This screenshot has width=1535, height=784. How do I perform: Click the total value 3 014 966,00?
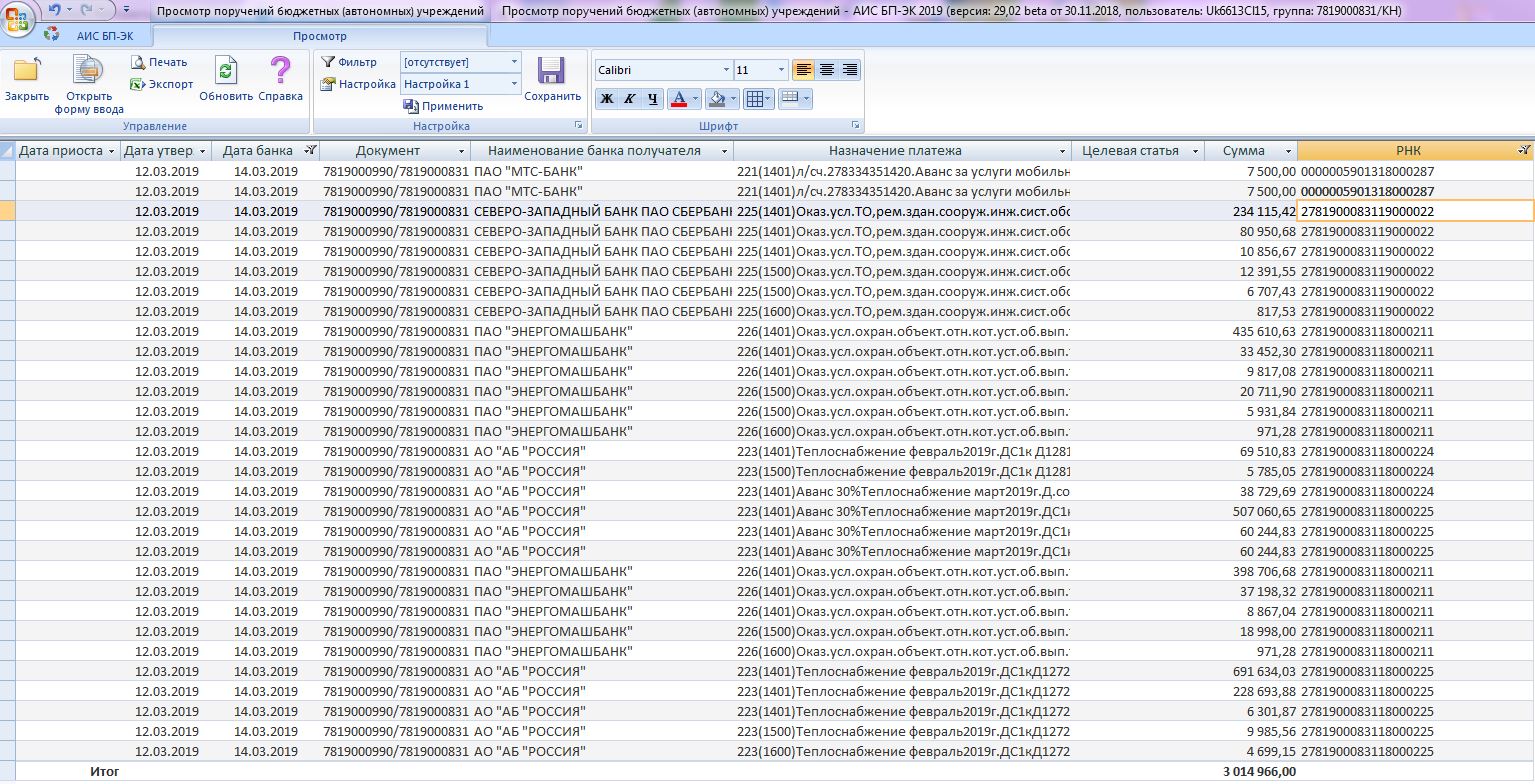(x=1259, y=772)
